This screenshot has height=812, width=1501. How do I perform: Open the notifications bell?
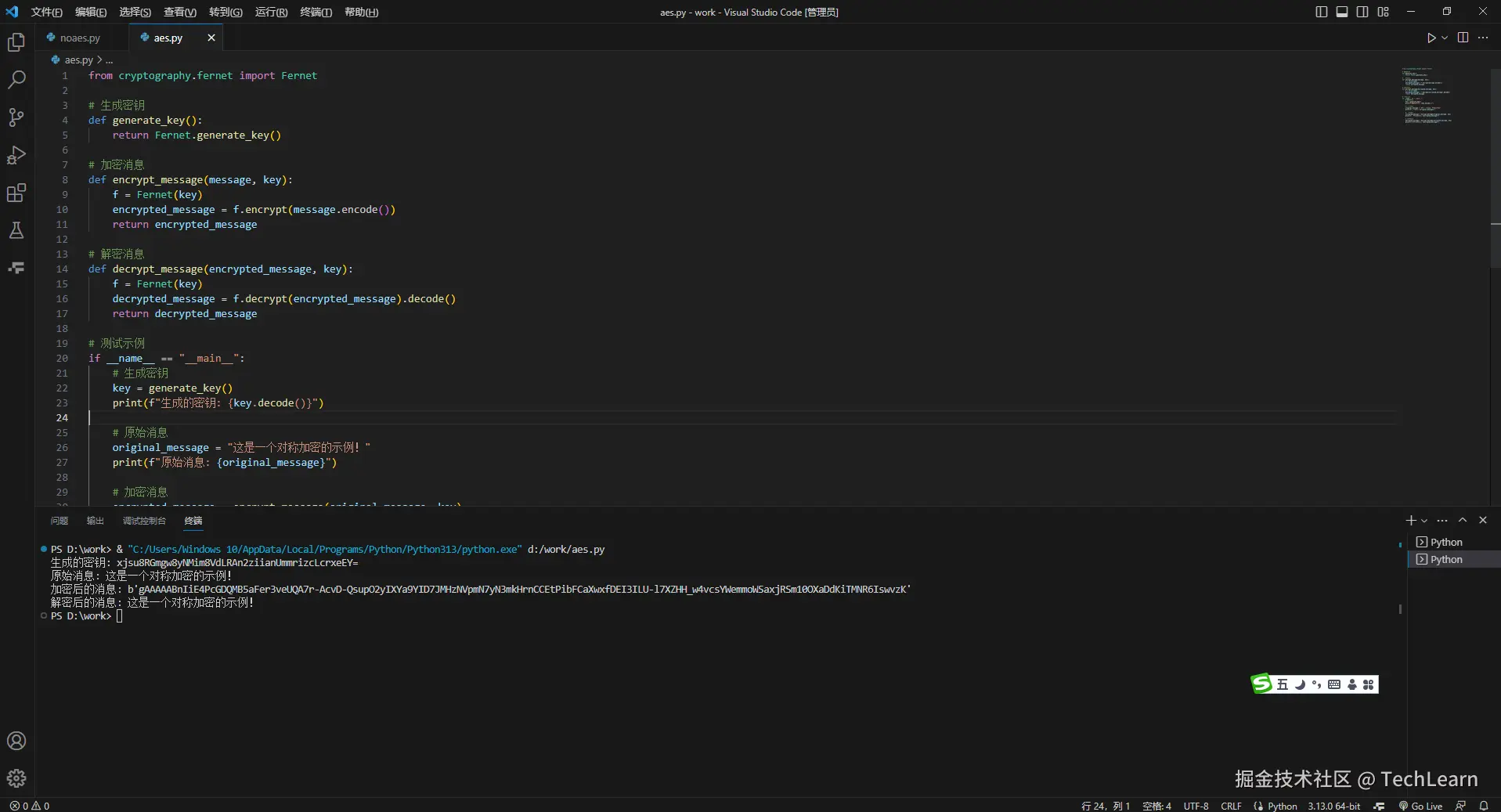pyautogui.click(x=1484, y=806)
